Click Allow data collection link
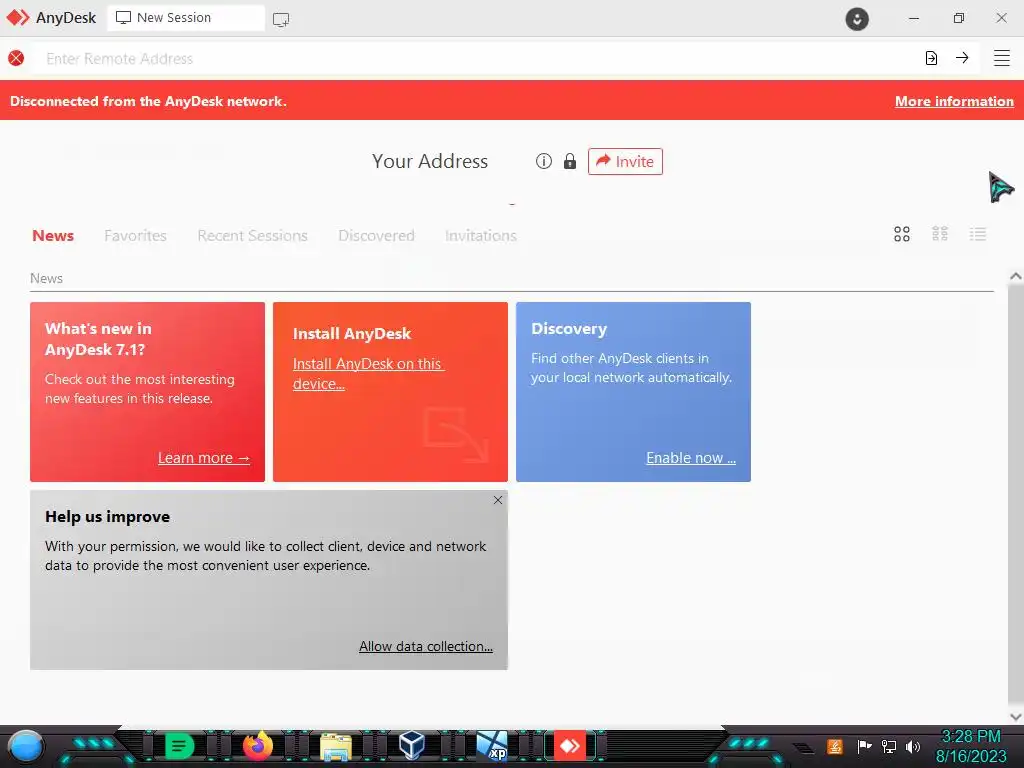The width and height of the screenshot is (1024, 768). (x=426, y=646)
